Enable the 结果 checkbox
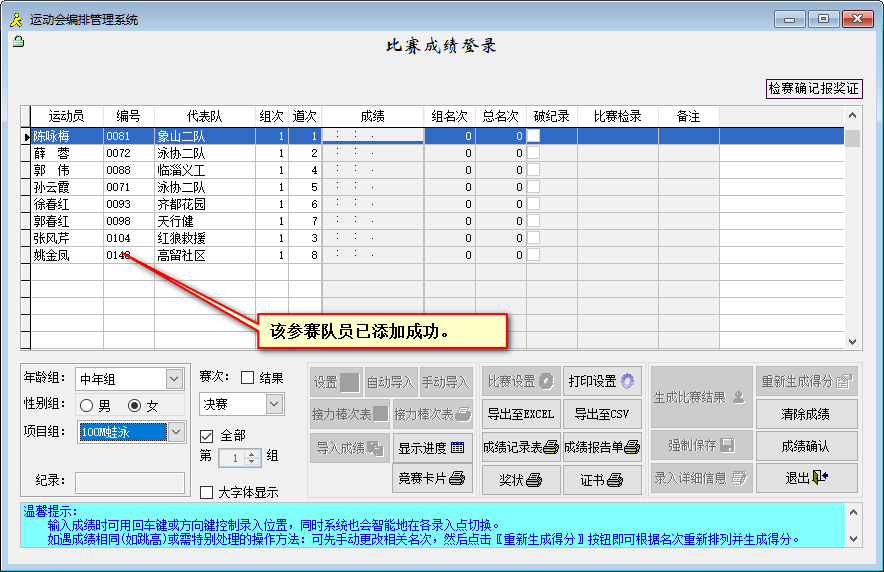 248,378
